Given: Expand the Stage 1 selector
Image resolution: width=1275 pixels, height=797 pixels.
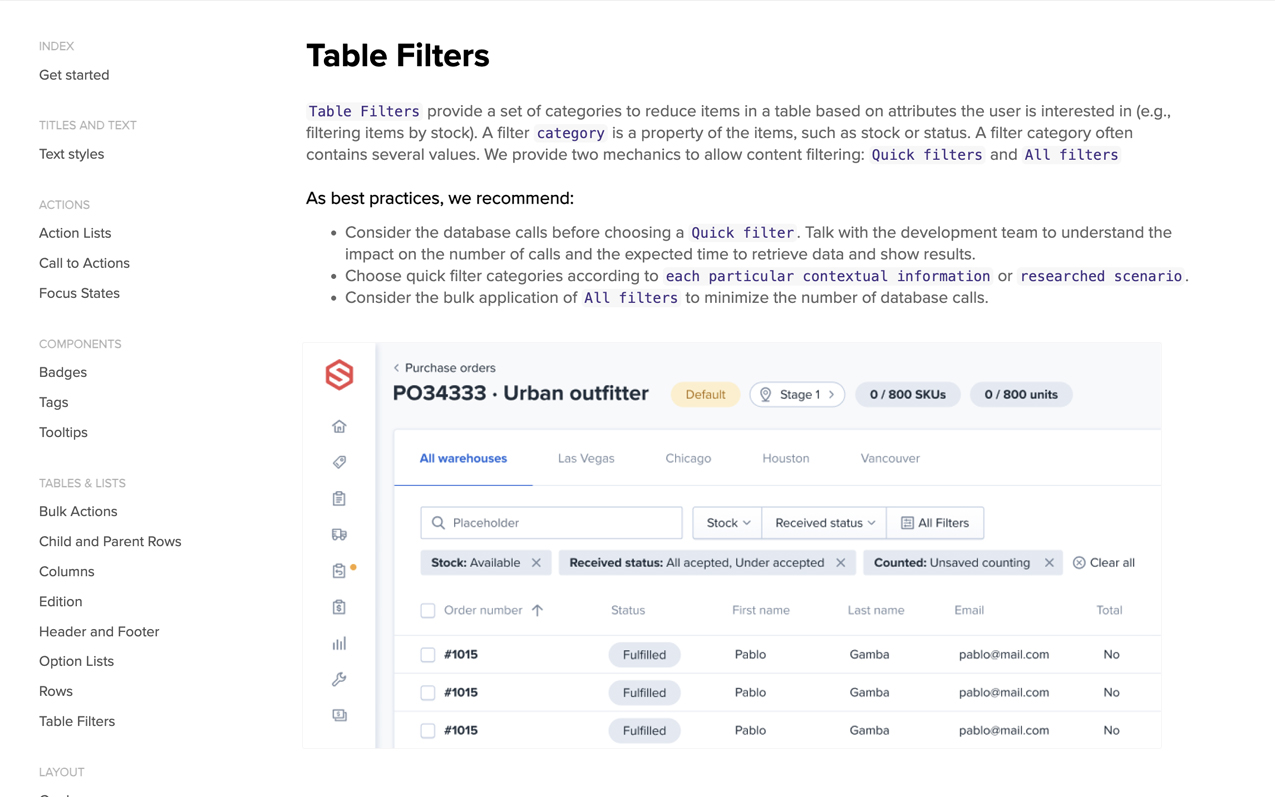Looking at the screenshot, I should pos(797,395).
